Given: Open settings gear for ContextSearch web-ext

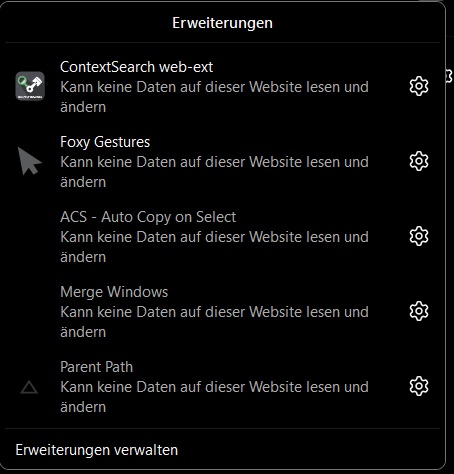Looking at the screenshot, I should [419, 86].
